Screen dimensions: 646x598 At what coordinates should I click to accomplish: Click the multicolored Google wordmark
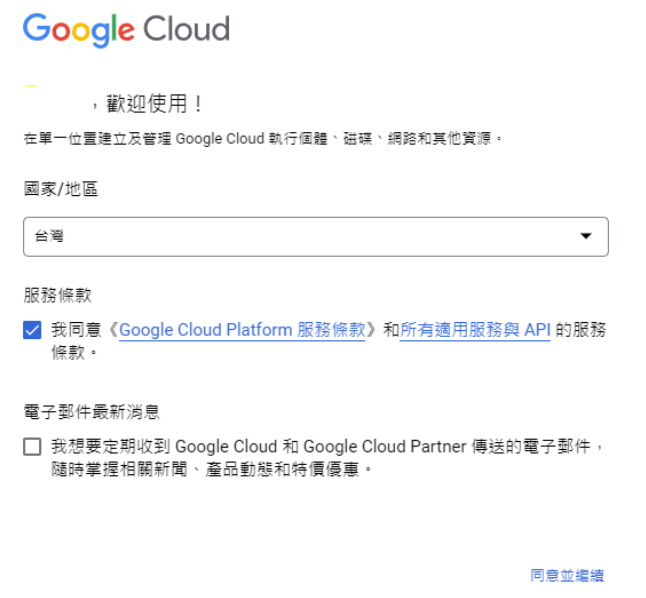pos(79,30)
